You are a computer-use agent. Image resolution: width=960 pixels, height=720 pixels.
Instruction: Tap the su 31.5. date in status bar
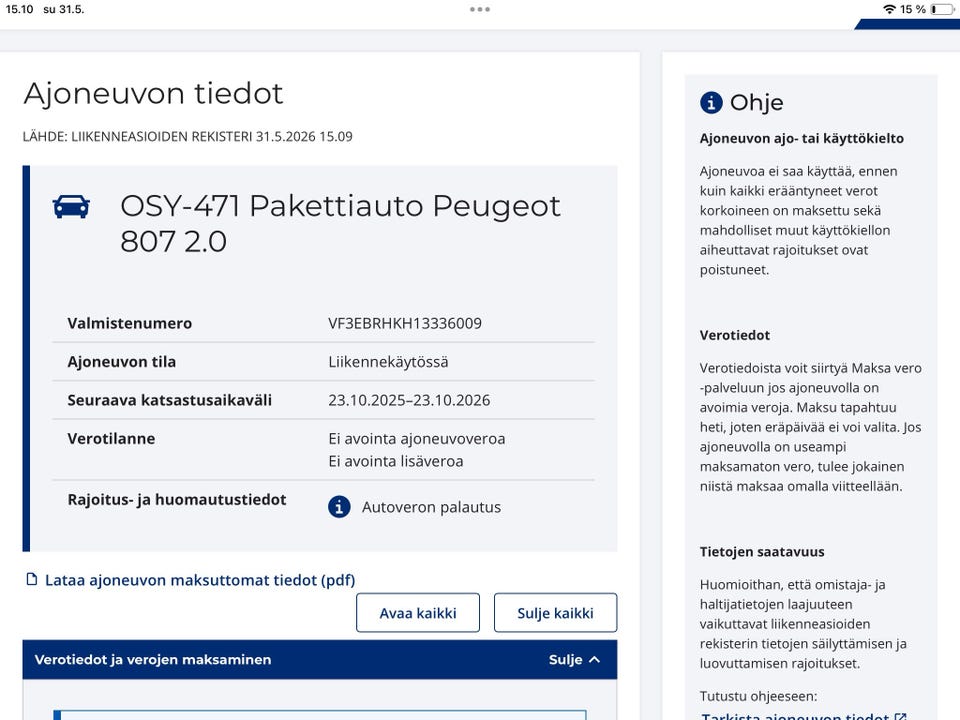(x=64, y=9)
